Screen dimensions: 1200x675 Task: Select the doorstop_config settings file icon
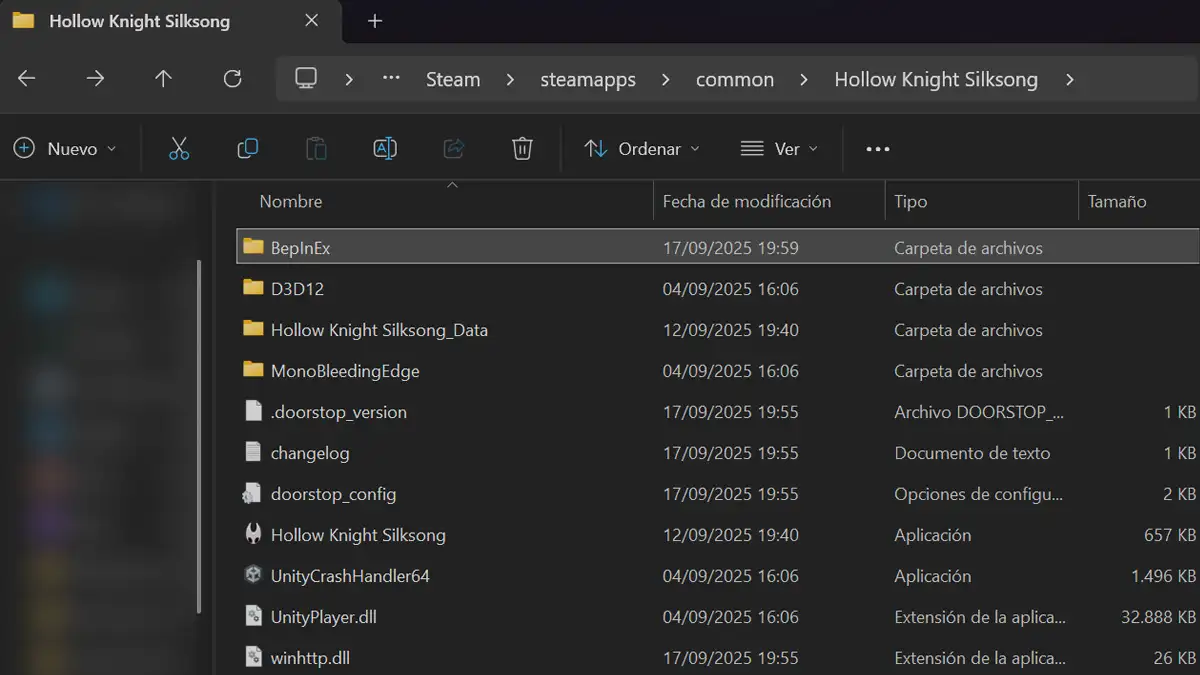pyautogui.click(x=253, y=493)
